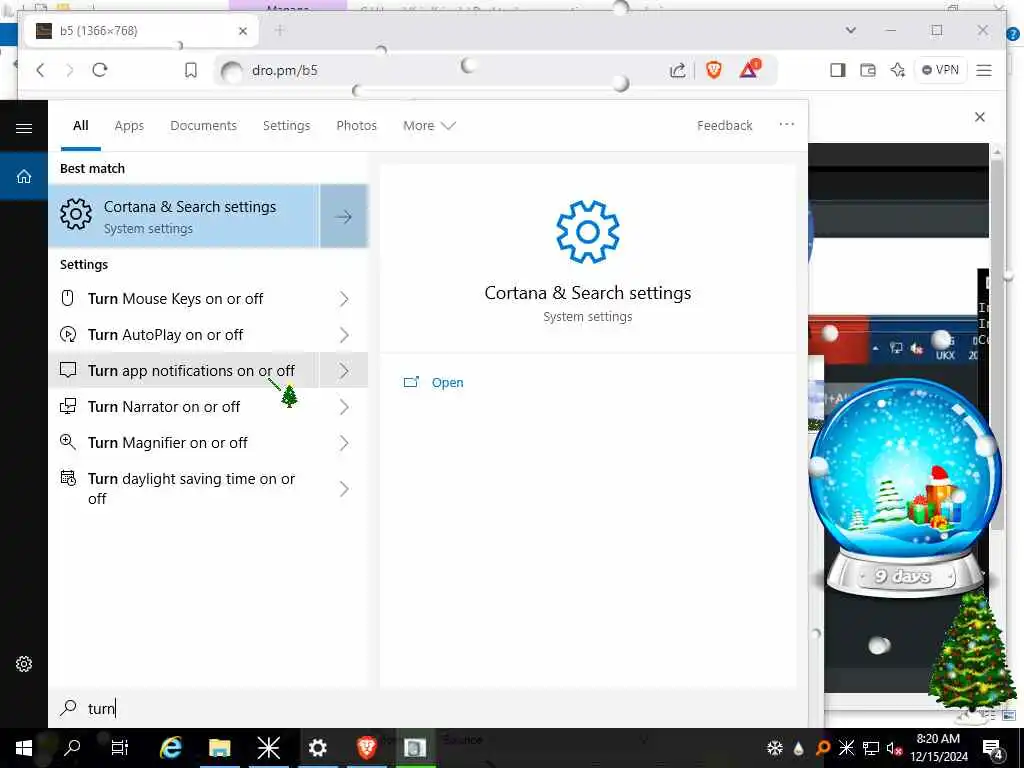The image size is (1024, 768).
Task: Open Task View in taskbar
Action: tap(120, 748)
